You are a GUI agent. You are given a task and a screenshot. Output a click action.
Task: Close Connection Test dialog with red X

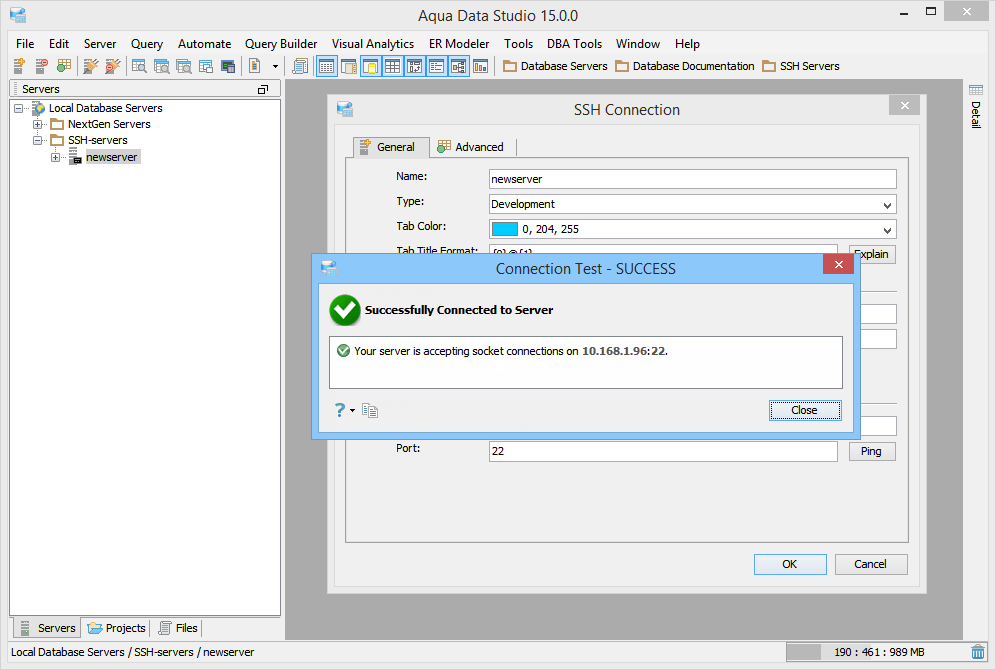click(x=838, y=265)
